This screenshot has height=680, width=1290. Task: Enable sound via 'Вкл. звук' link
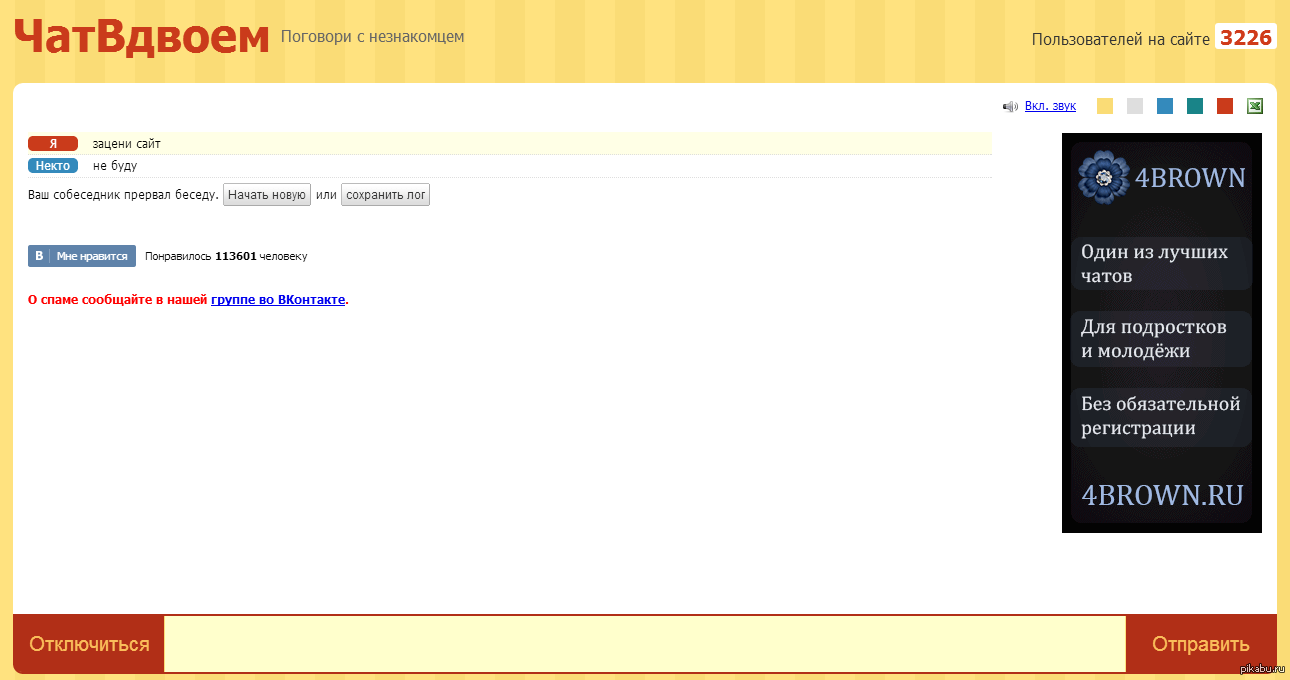pyautogui.click(x=1050, y=106)
